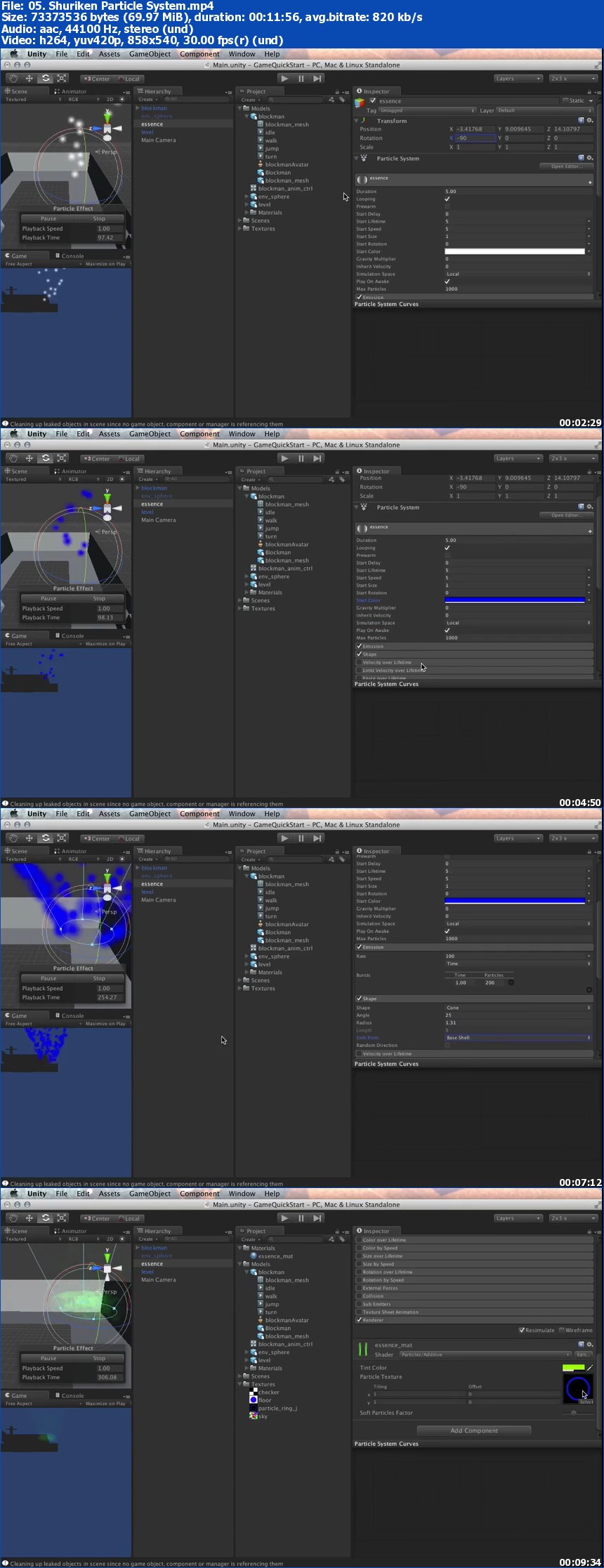This screenshot has height=1568, width=604.
Task: Enable the Wireframe checkbox
Action: [561, 1330]
